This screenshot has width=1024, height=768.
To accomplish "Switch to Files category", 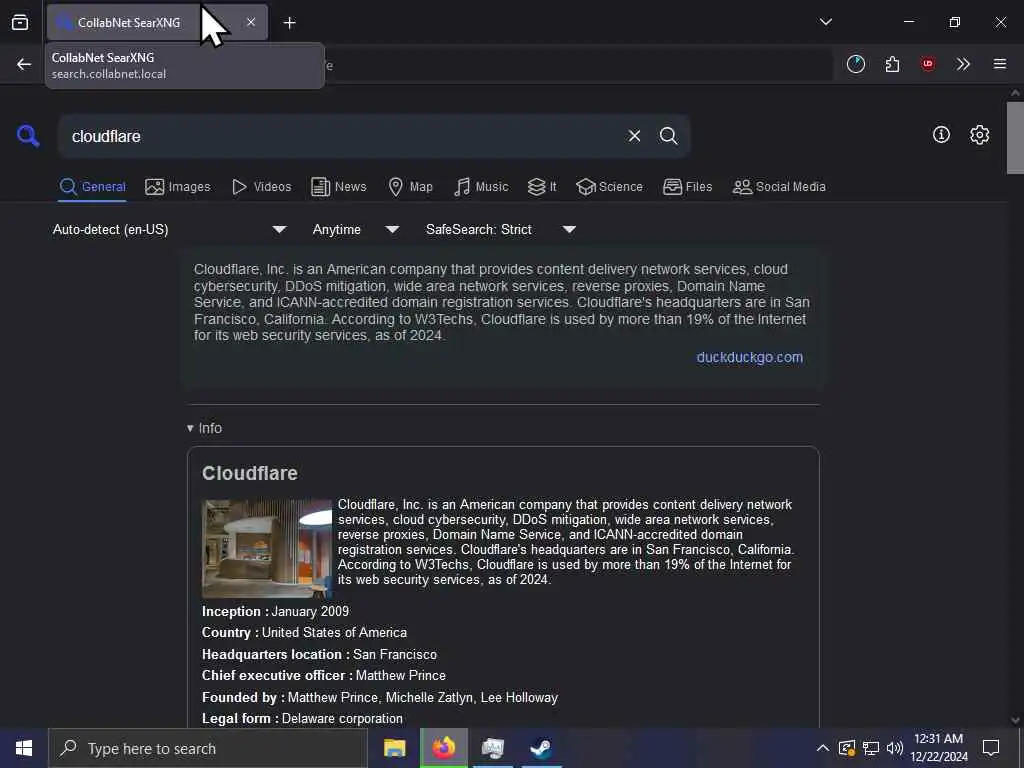I will [x=688, y=187].
